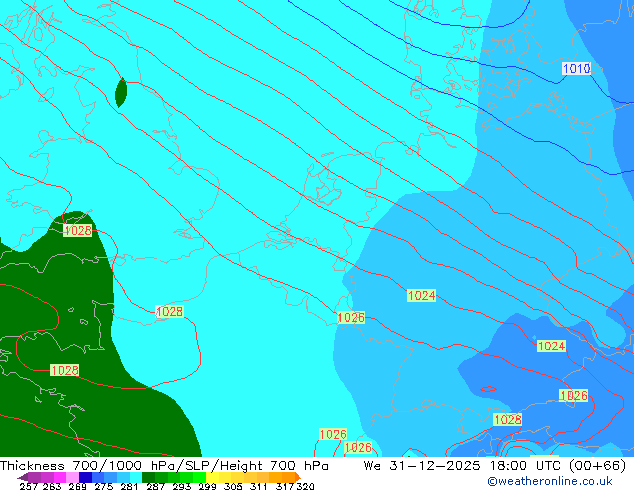Image resolution: width=634 pixels, height=490 pixels.
Task: Click the bright green legend swatch before the yellows
Action: tap(199, 477)
